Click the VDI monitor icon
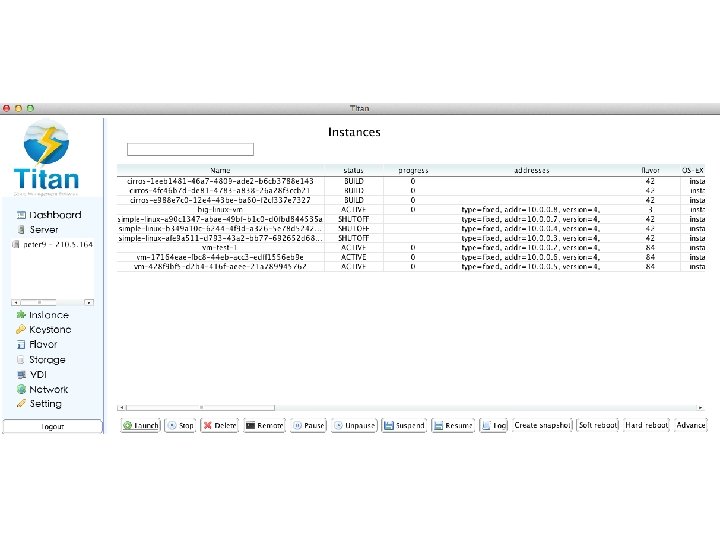 [x=21, y=375]
